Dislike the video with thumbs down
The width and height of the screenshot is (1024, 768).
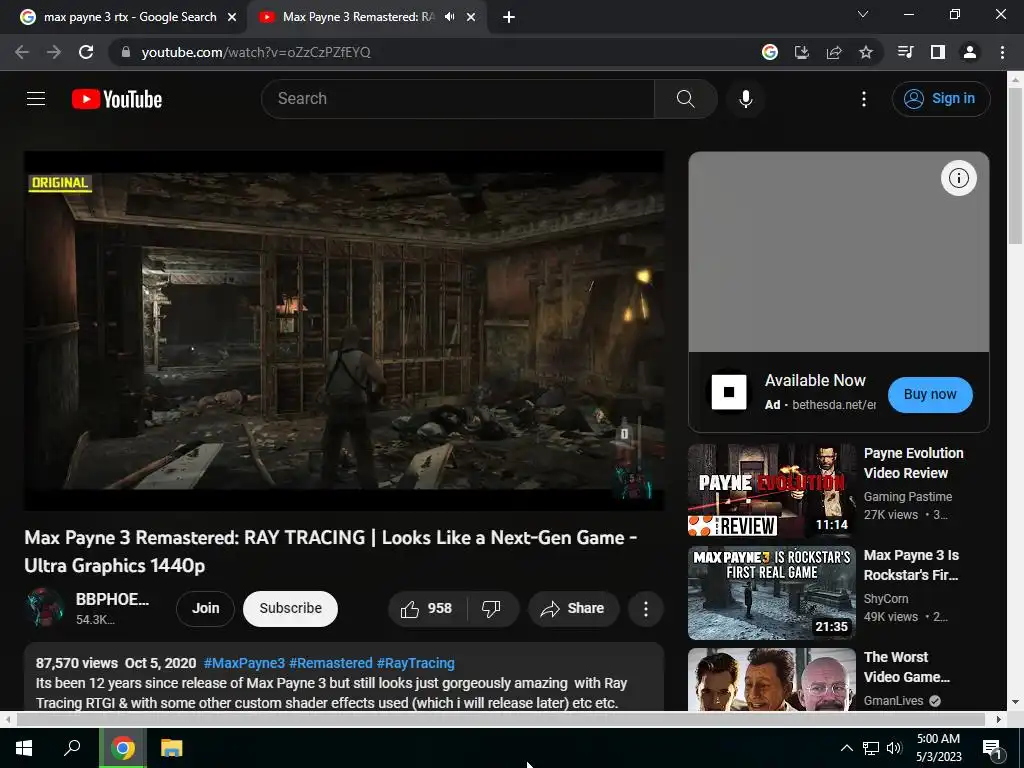point(492,609)
